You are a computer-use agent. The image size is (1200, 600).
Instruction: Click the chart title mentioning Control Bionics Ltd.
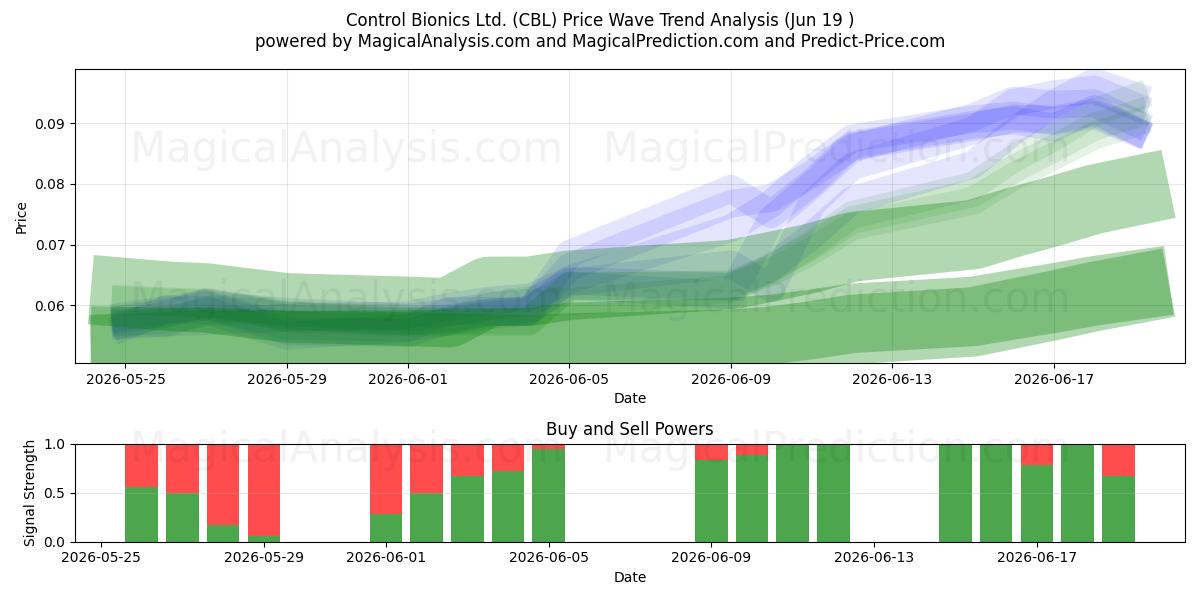click(600, 20)
